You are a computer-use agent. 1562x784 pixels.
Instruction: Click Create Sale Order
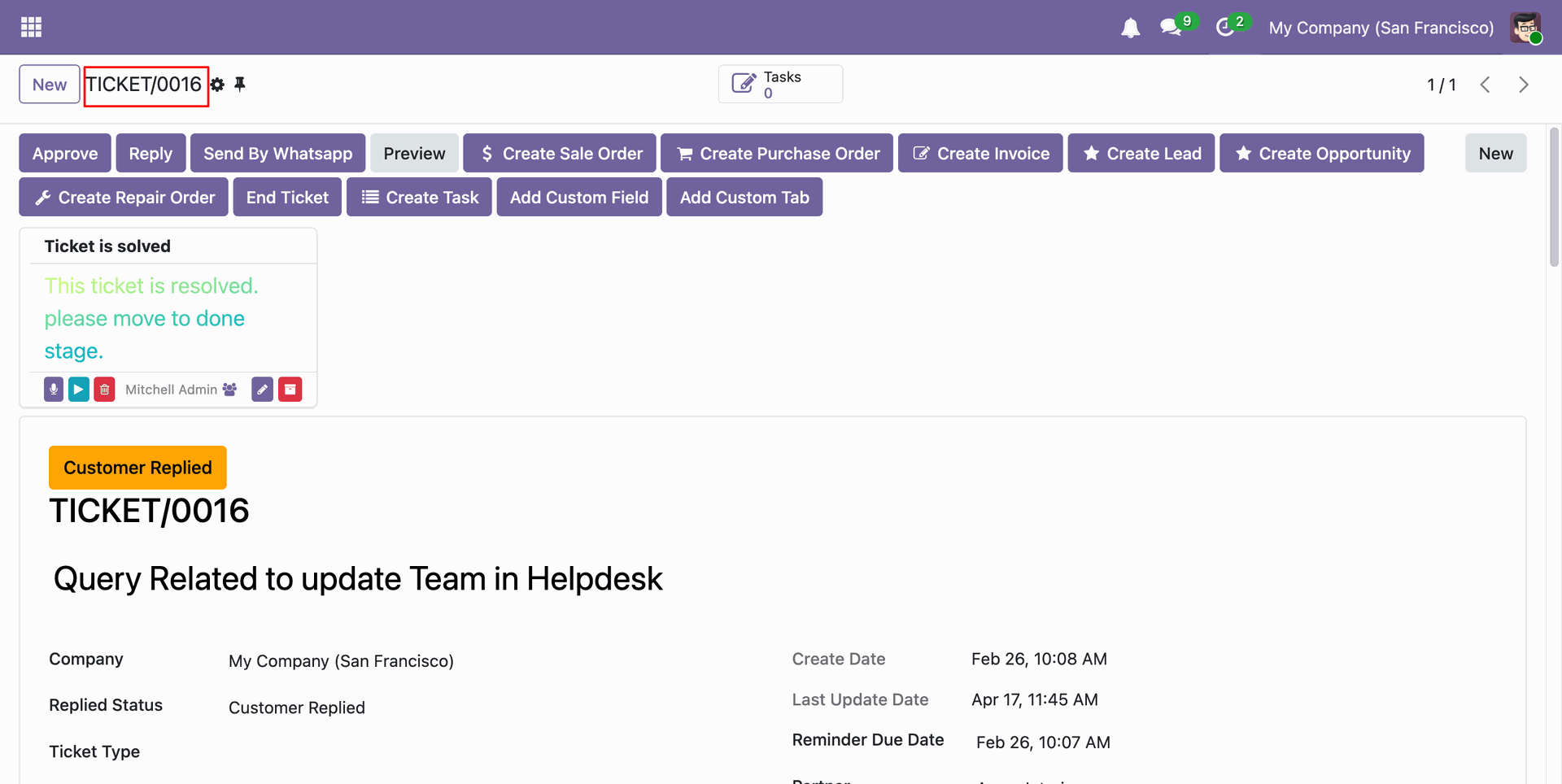[x=560, y=153]
